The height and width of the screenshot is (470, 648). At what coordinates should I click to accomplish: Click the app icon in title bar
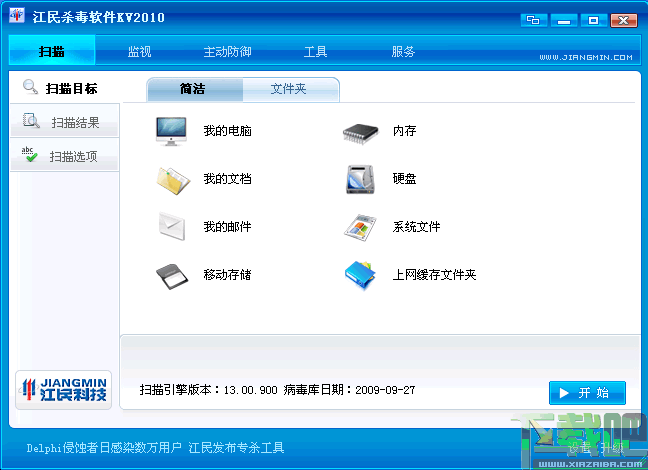click(x=17, y=15)
